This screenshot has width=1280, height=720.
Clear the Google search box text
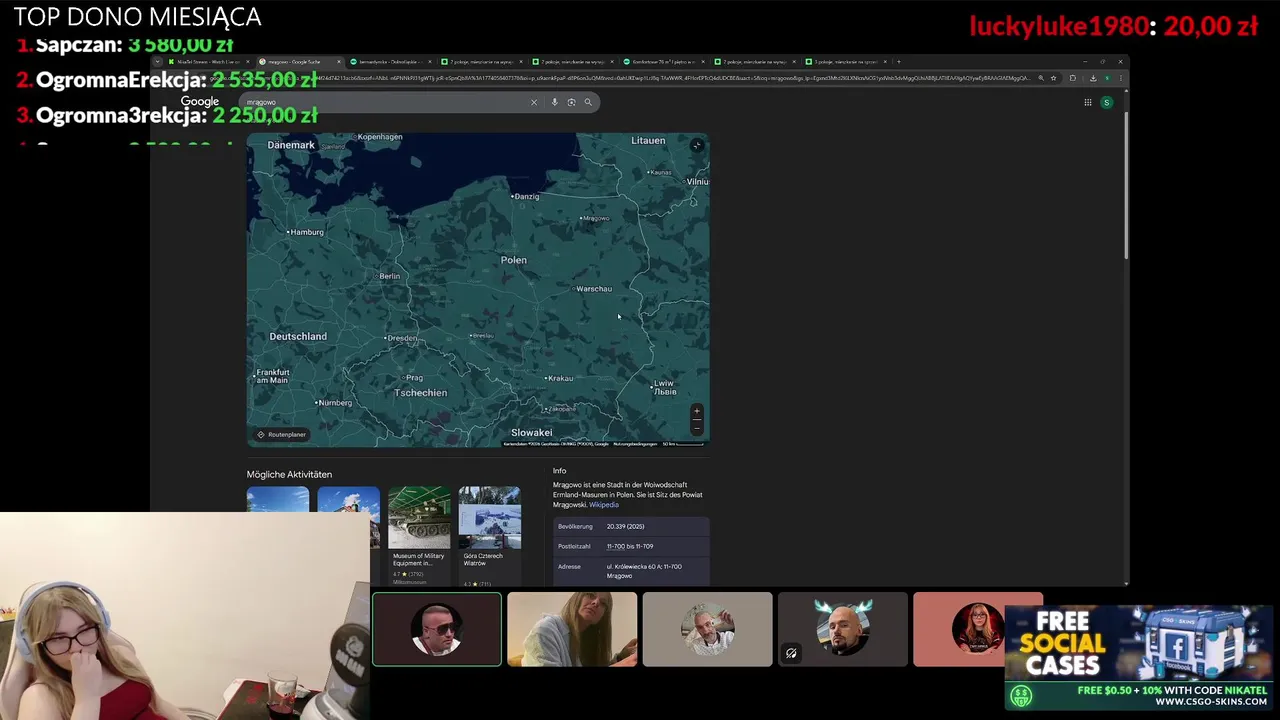[534, 102]
